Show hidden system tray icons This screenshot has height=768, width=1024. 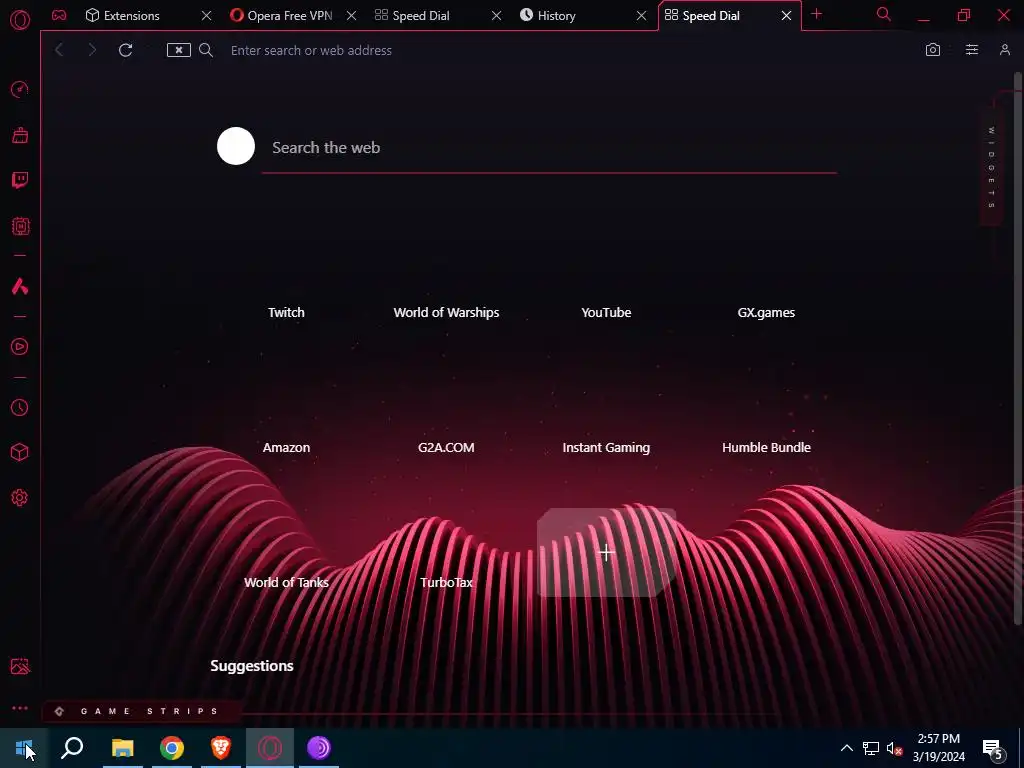pos(846,748)
